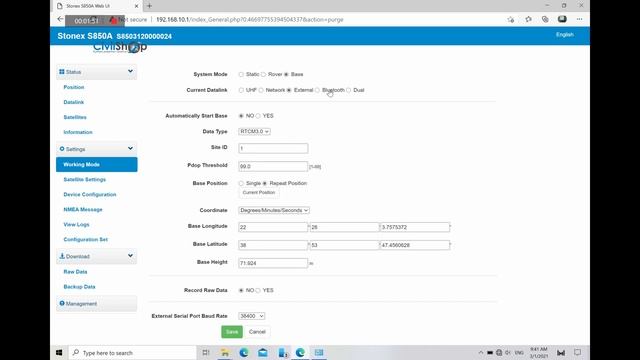Open the browser favorites list

point(528,19)
